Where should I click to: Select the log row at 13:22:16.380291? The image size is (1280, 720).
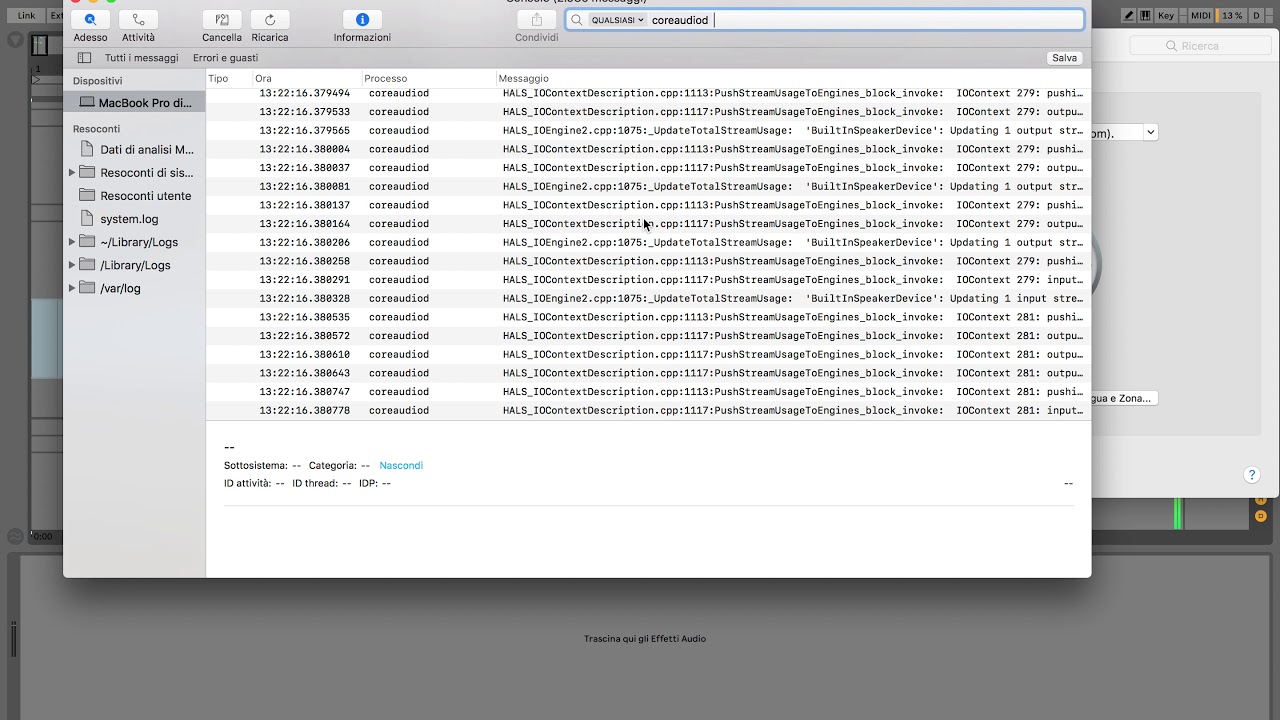tap(648, 280)
